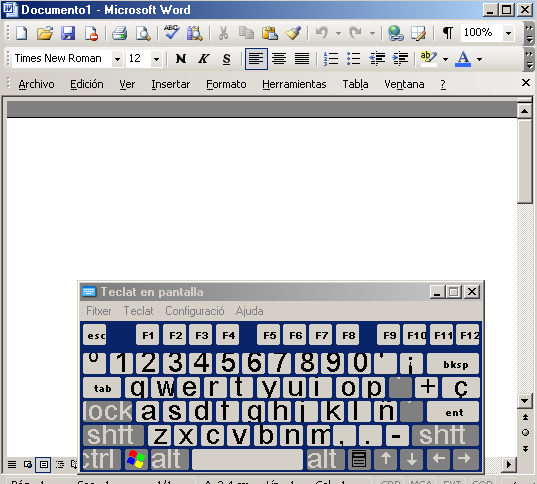Apply highlight color marker

pos(428,59)
